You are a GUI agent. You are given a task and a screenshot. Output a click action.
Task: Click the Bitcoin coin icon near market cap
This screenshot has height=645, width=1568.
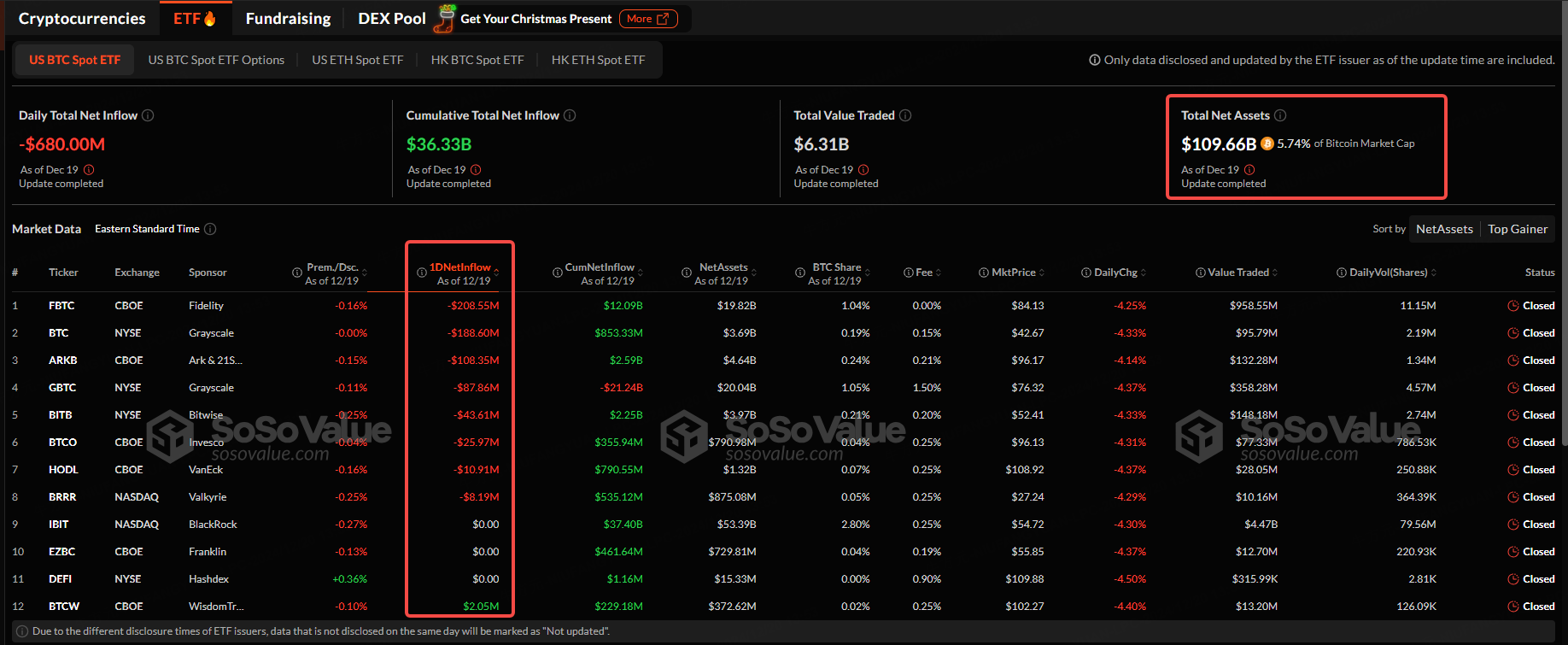point(1267,144)
